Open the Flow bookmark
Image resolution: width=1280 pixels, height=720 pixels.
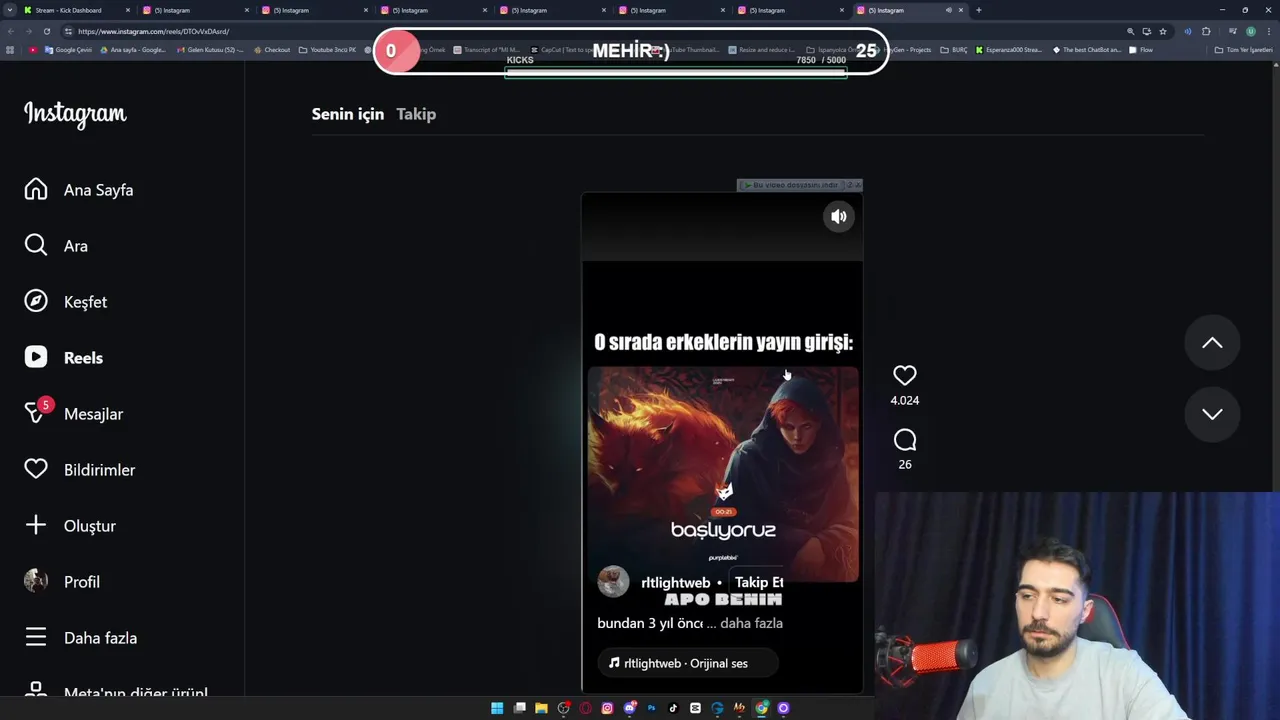coord(1141,50)
